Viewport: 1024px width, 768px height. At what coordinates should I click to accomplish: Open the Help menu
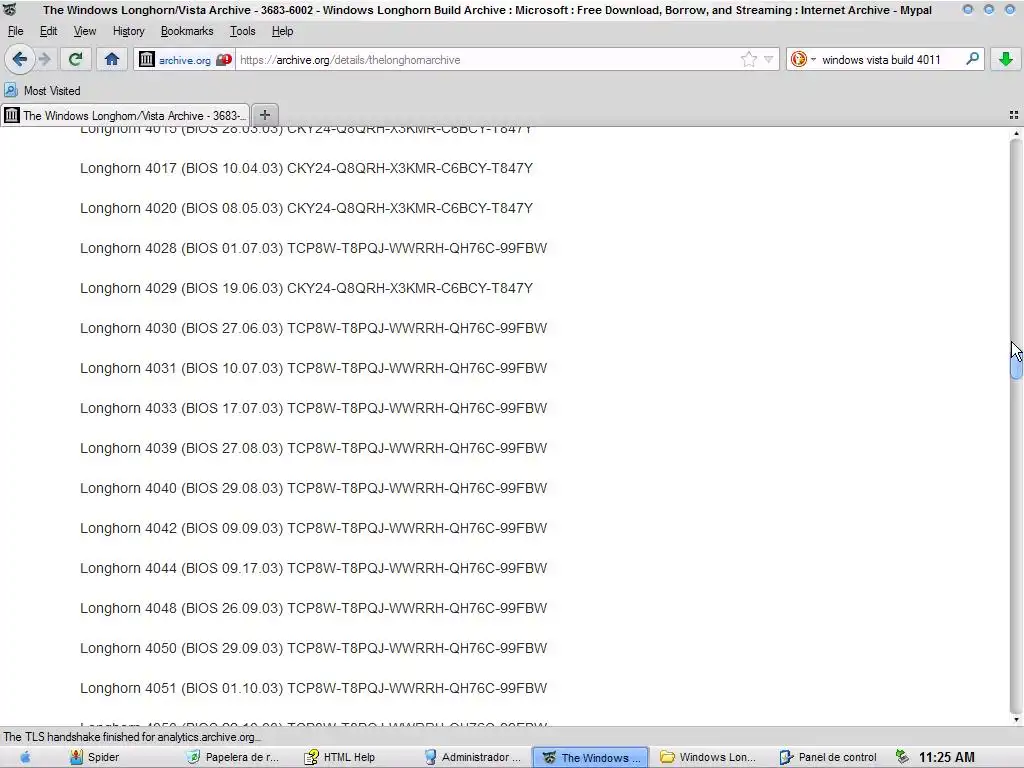pyautogui.click(x=282, y=31)
